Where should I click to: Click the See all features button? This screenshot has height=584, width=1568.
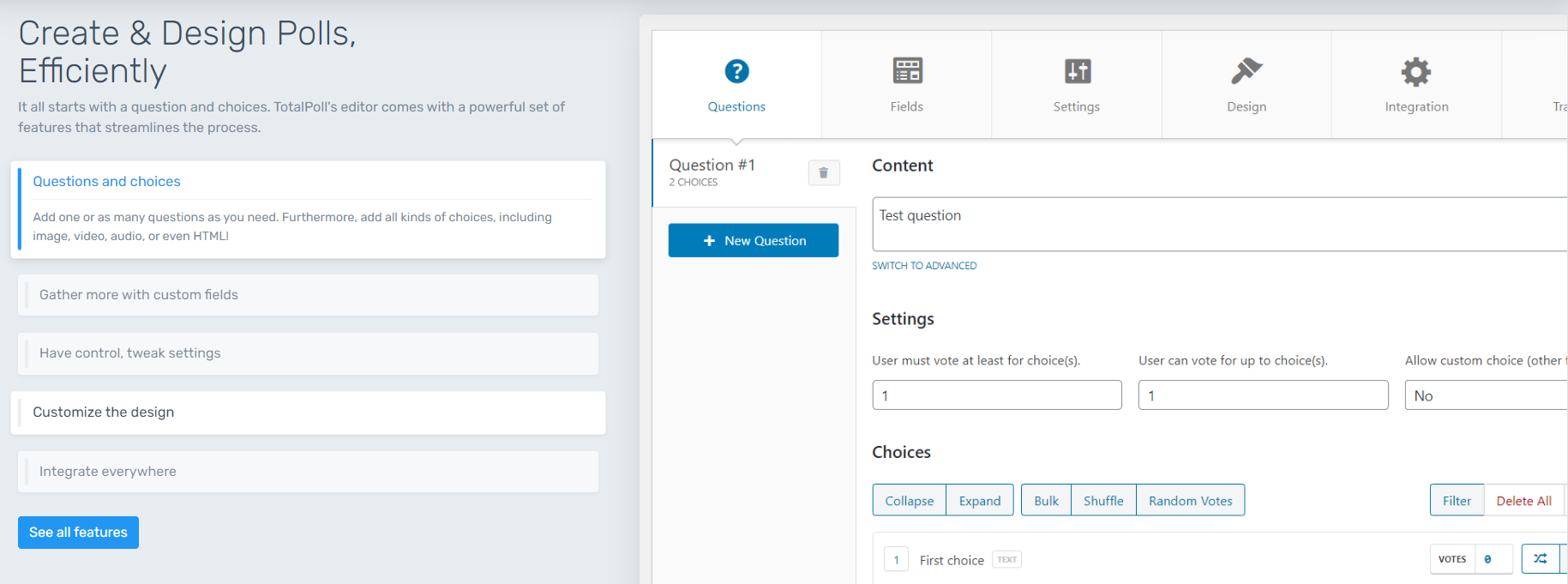pyautogui.click(x=78, y=533)
